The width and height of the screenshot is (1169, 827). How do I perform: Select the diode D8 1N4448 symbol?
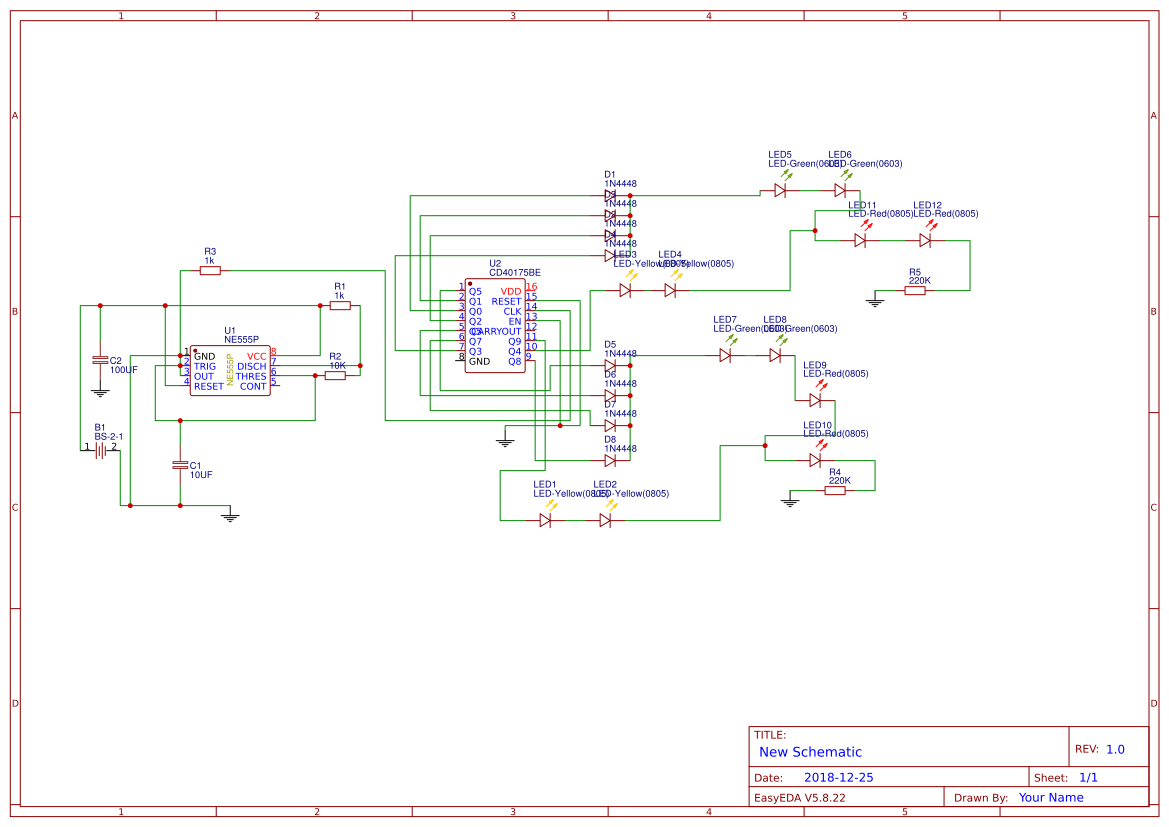pos(610,461)
